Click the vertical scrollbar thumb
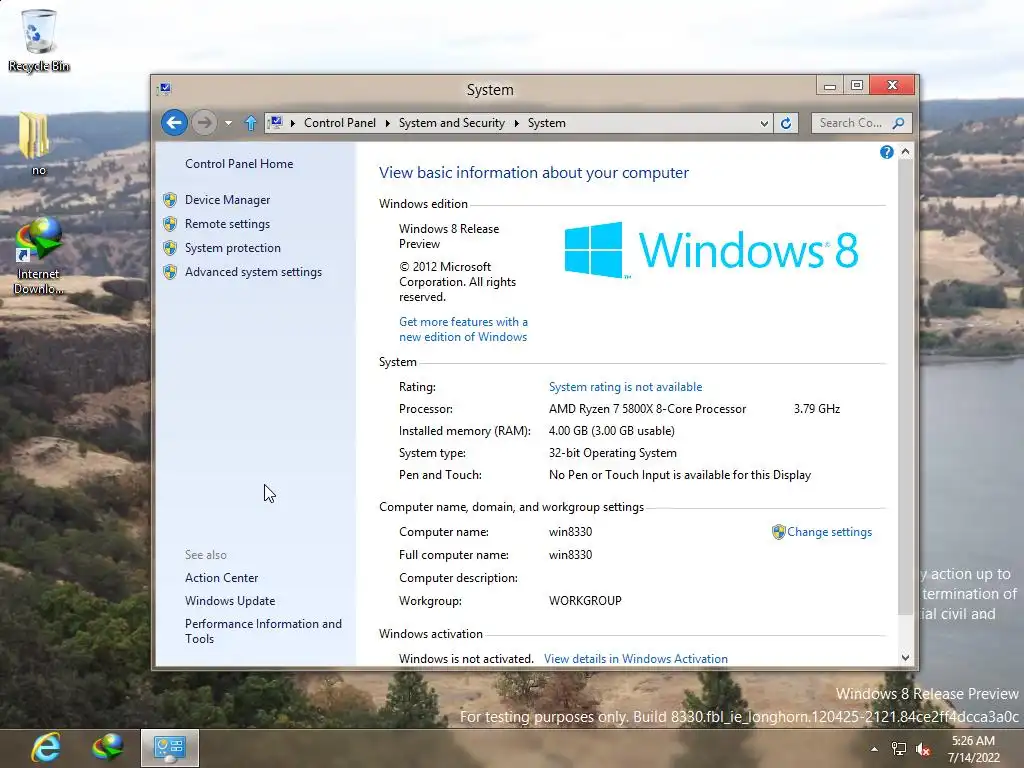The width and height of the screenshot is (1024, 768). 905,387
